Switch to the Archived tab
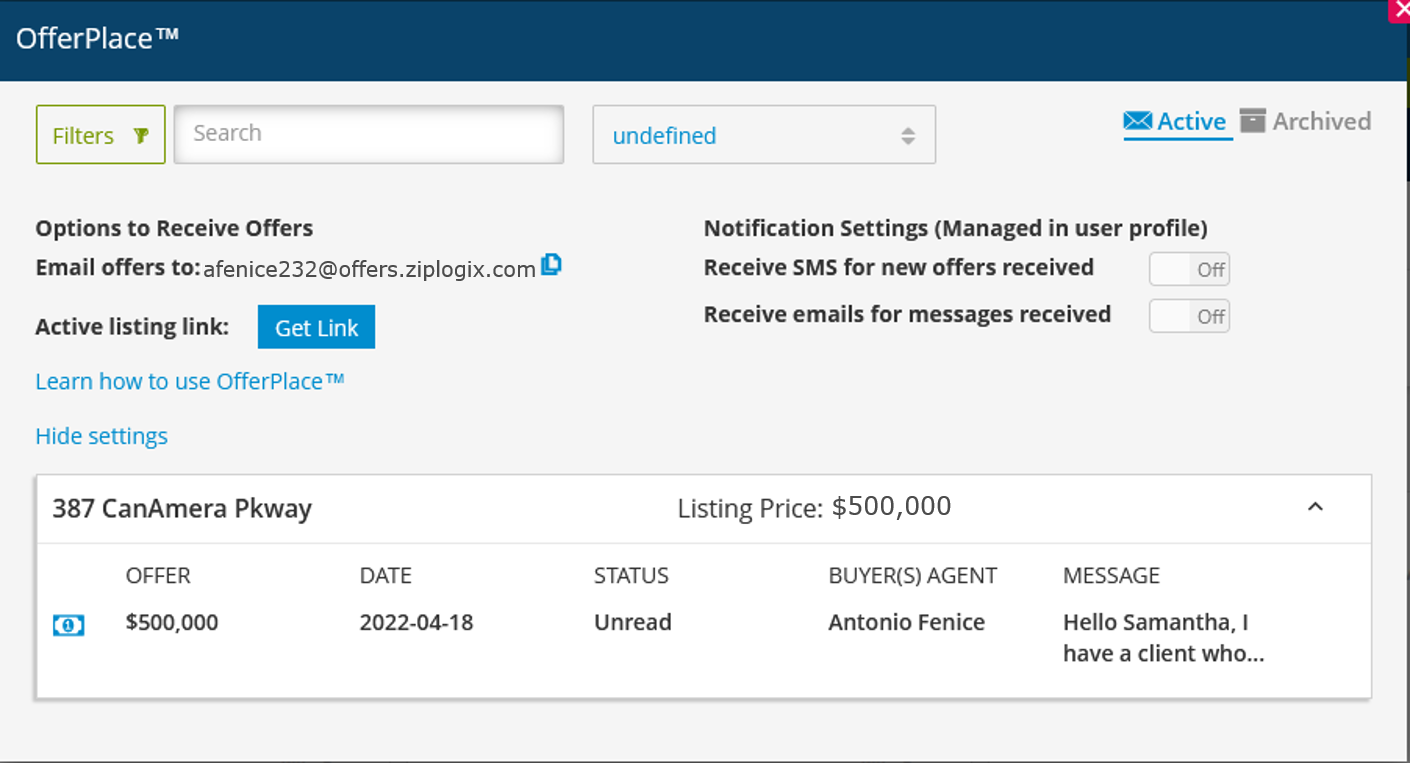1410x763 pixels. (1321, 120)
